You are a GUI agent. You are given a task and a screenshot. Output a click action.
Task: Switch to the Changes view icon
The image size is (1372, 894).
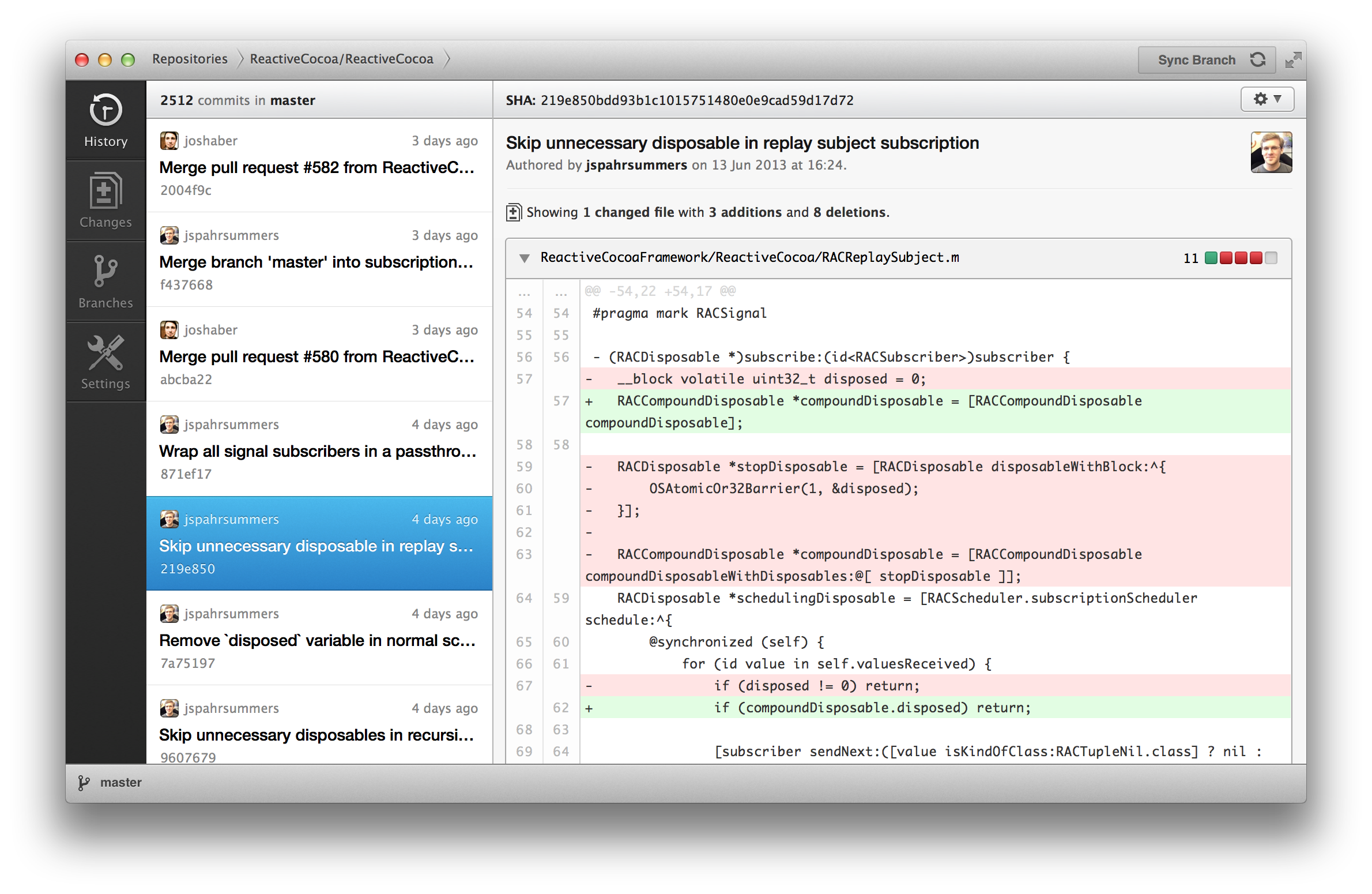pos(105,191)
